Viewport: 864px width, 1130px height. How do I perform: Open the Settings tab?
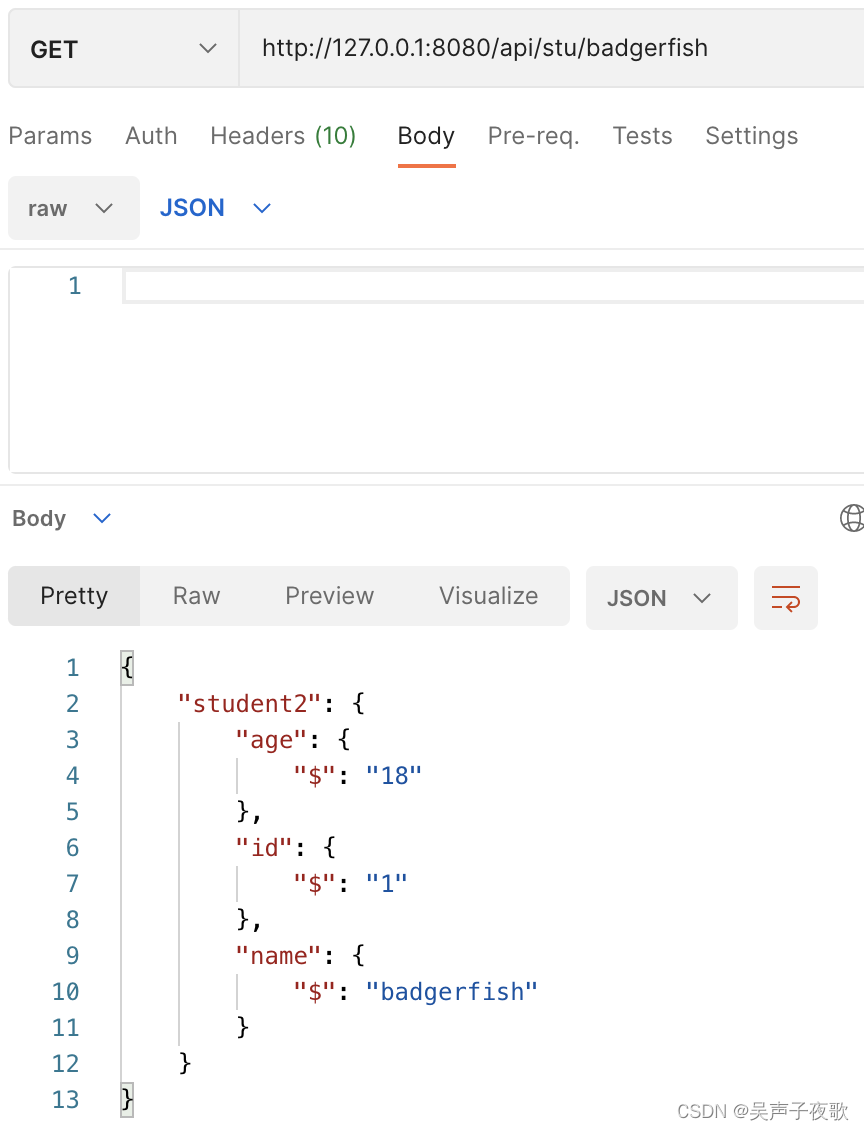click(752, 135)
